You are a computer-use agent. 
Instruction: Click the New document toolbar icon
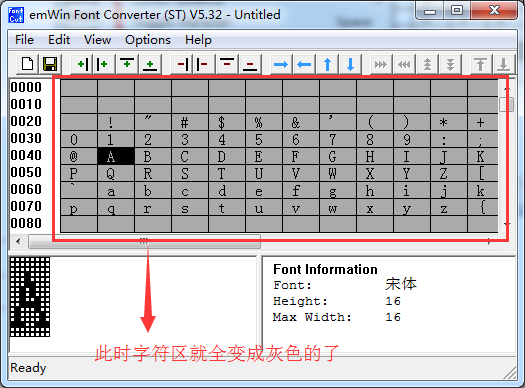(x=27, y=64)
